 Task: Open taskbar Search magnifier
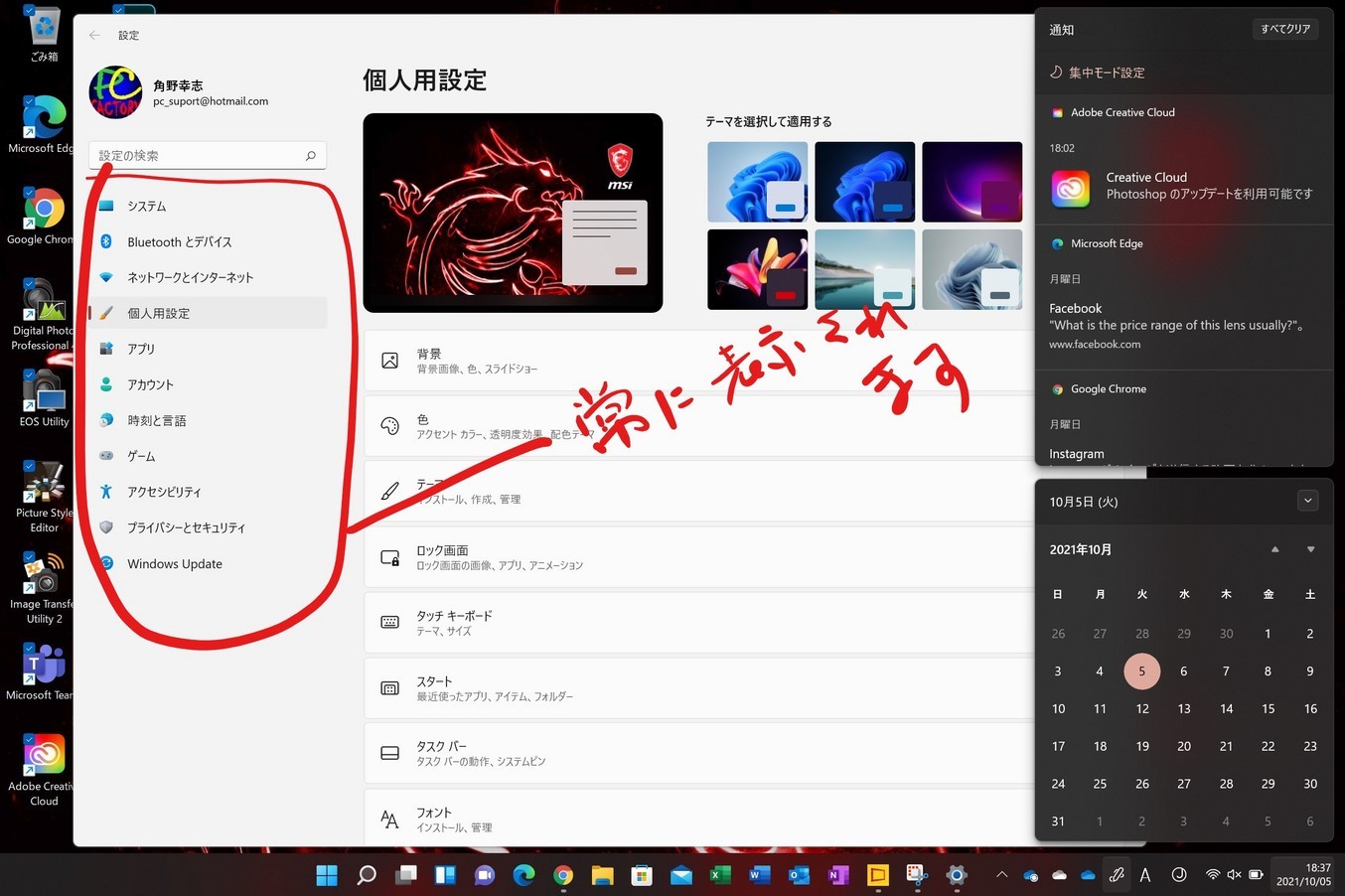tap(367, 875)
